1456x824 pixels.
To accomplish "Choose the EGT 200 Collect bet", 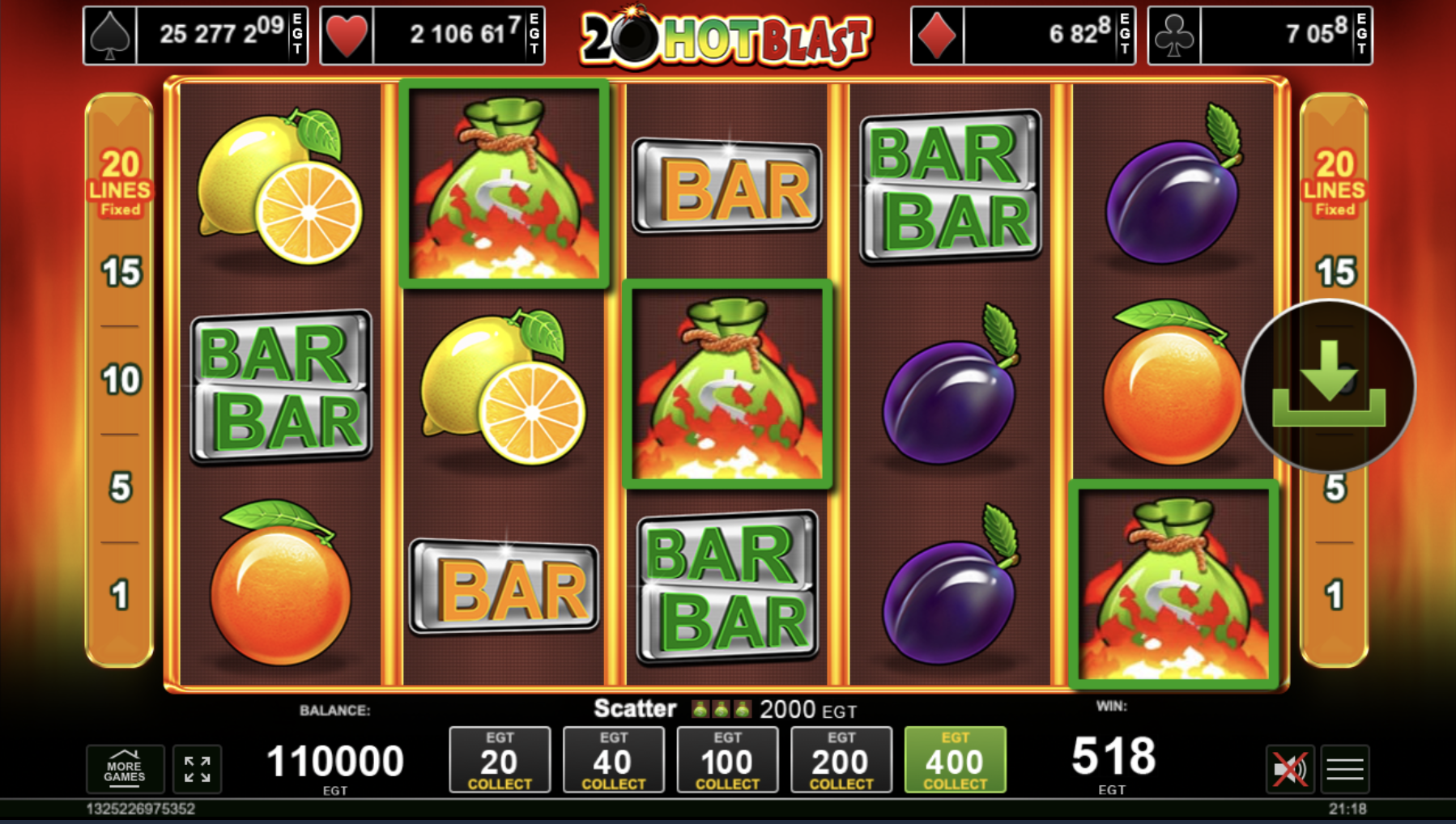I will [841, 759].
